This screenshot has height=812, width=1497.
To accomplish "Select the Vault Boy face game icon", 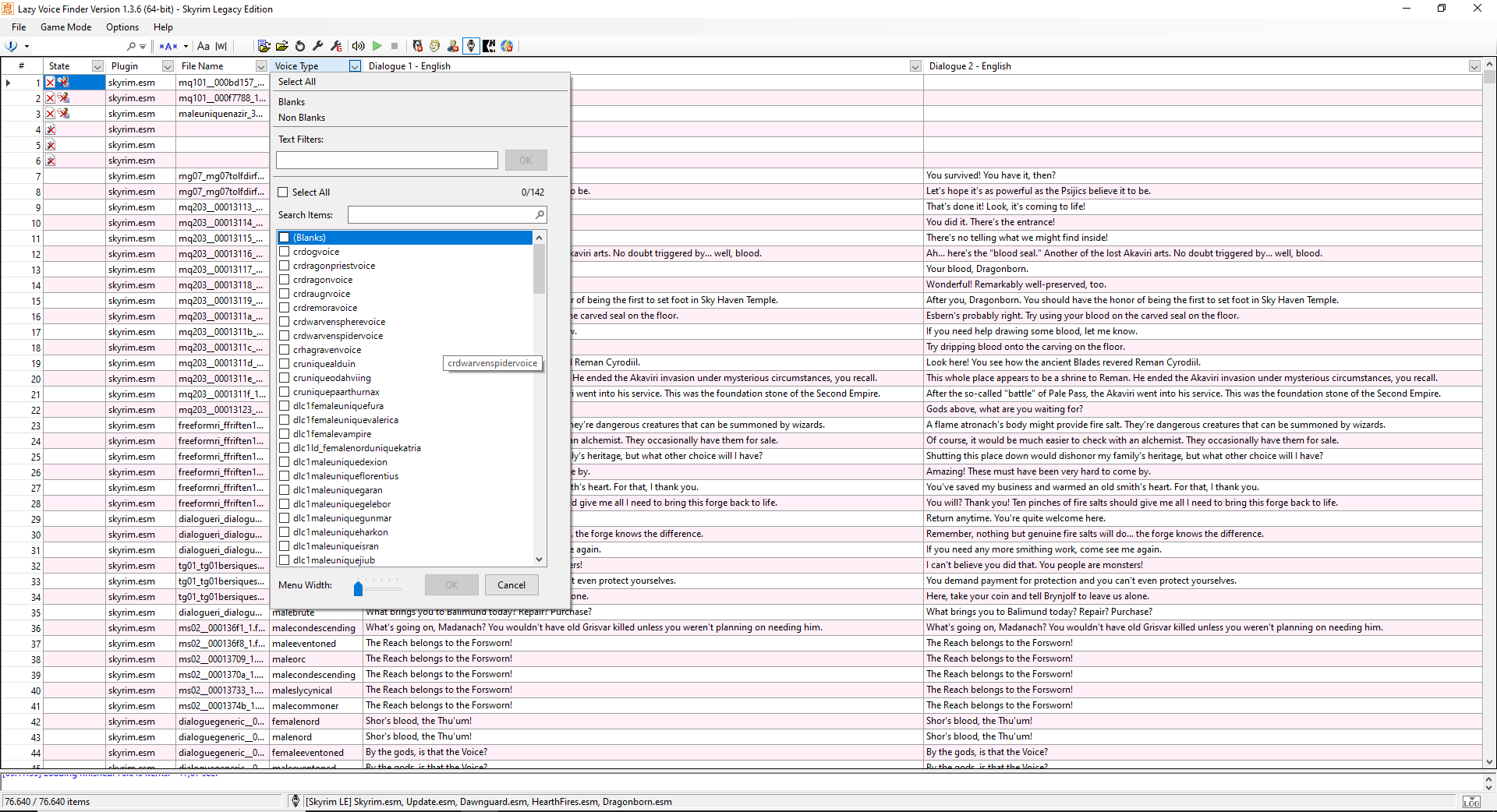I will 435,46.
